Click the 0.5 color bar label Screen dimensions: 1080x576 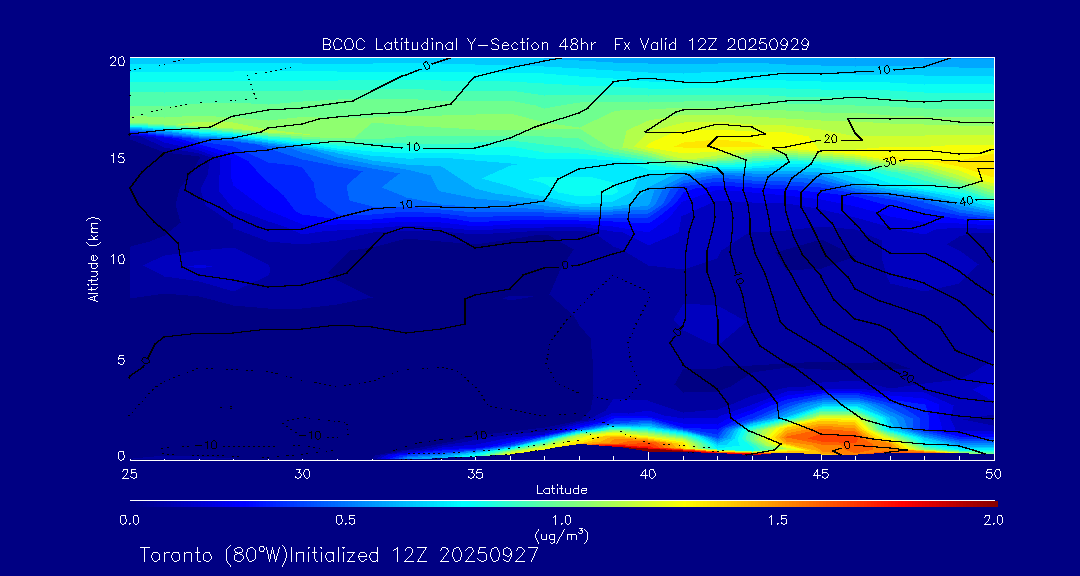(345, 520)
